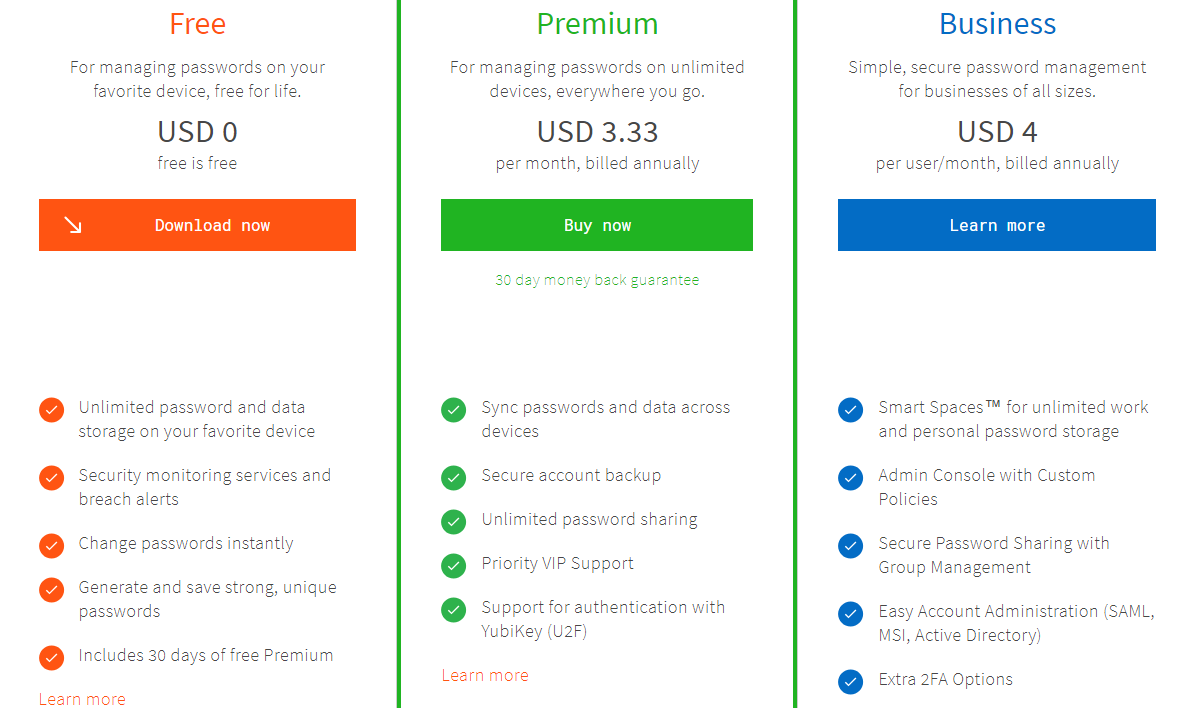Click the orange Download now button

click(x=197, y=225)
